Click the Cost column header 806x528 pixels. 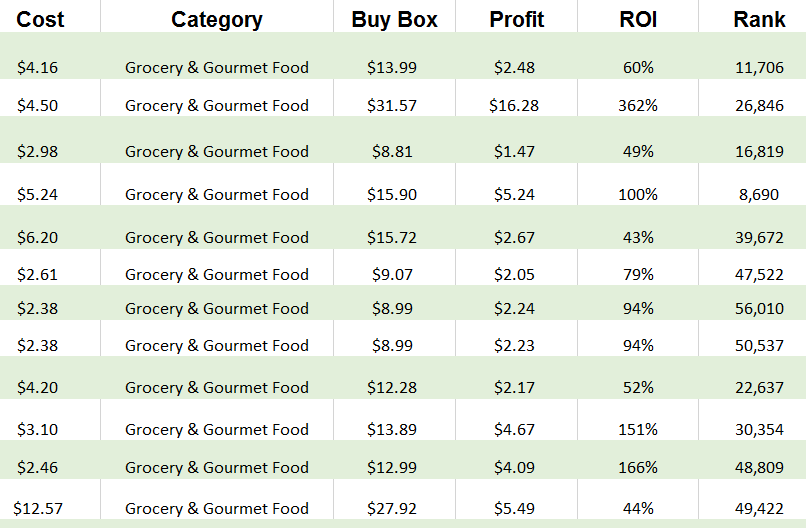point(40,20)
